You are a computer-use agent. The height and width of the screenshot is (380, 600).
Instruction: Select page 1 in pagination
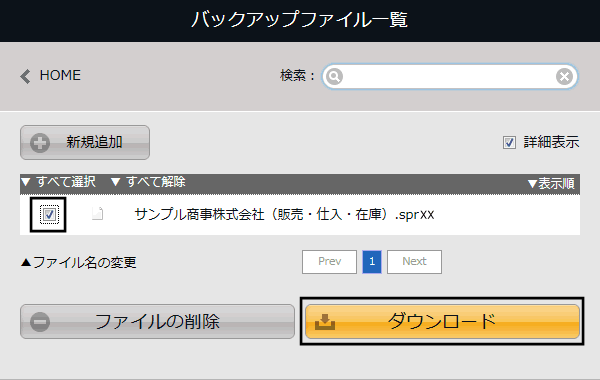(372, 262)
